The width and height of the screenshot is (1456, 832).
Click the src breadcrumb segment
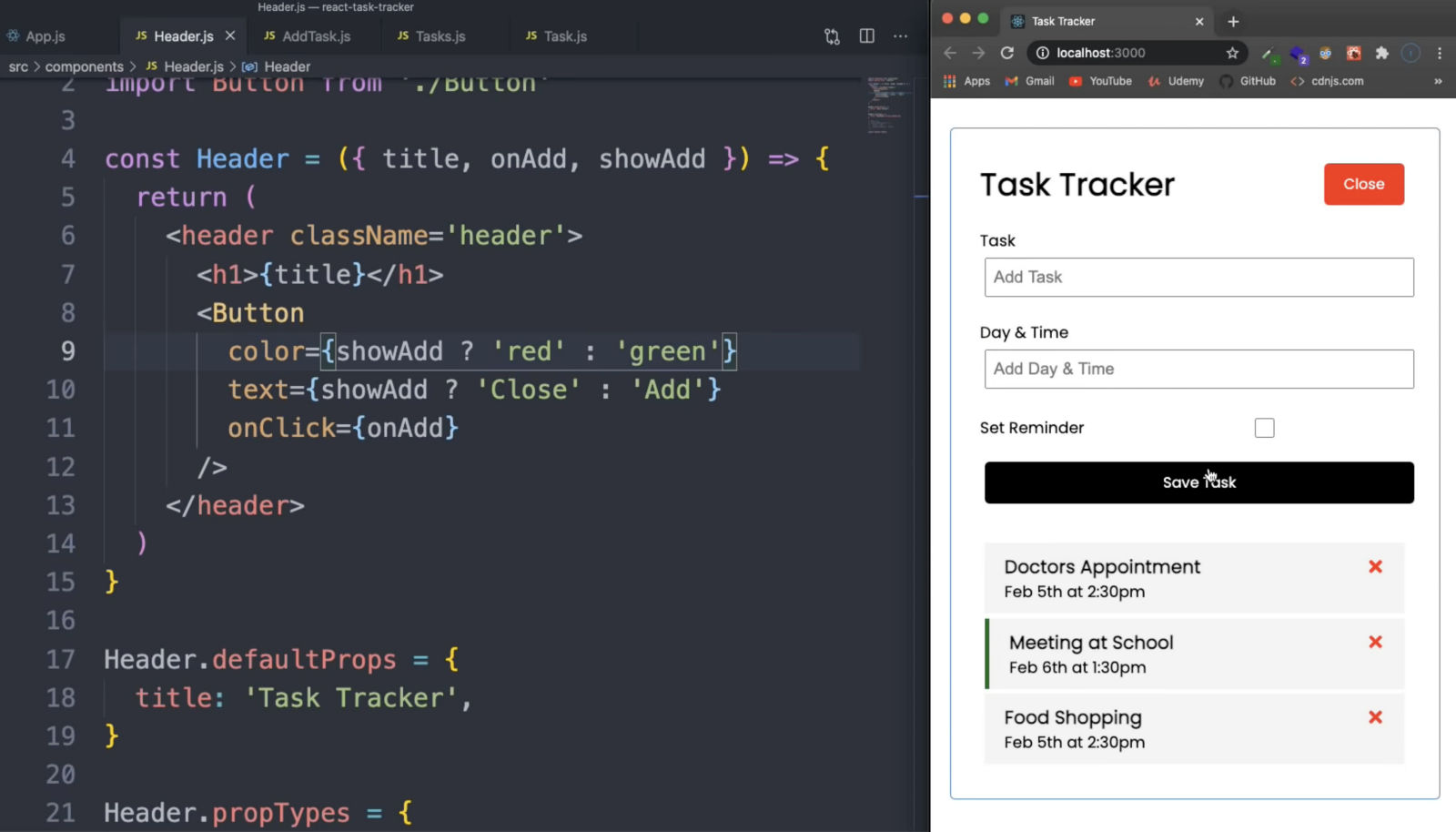point(18,66)
